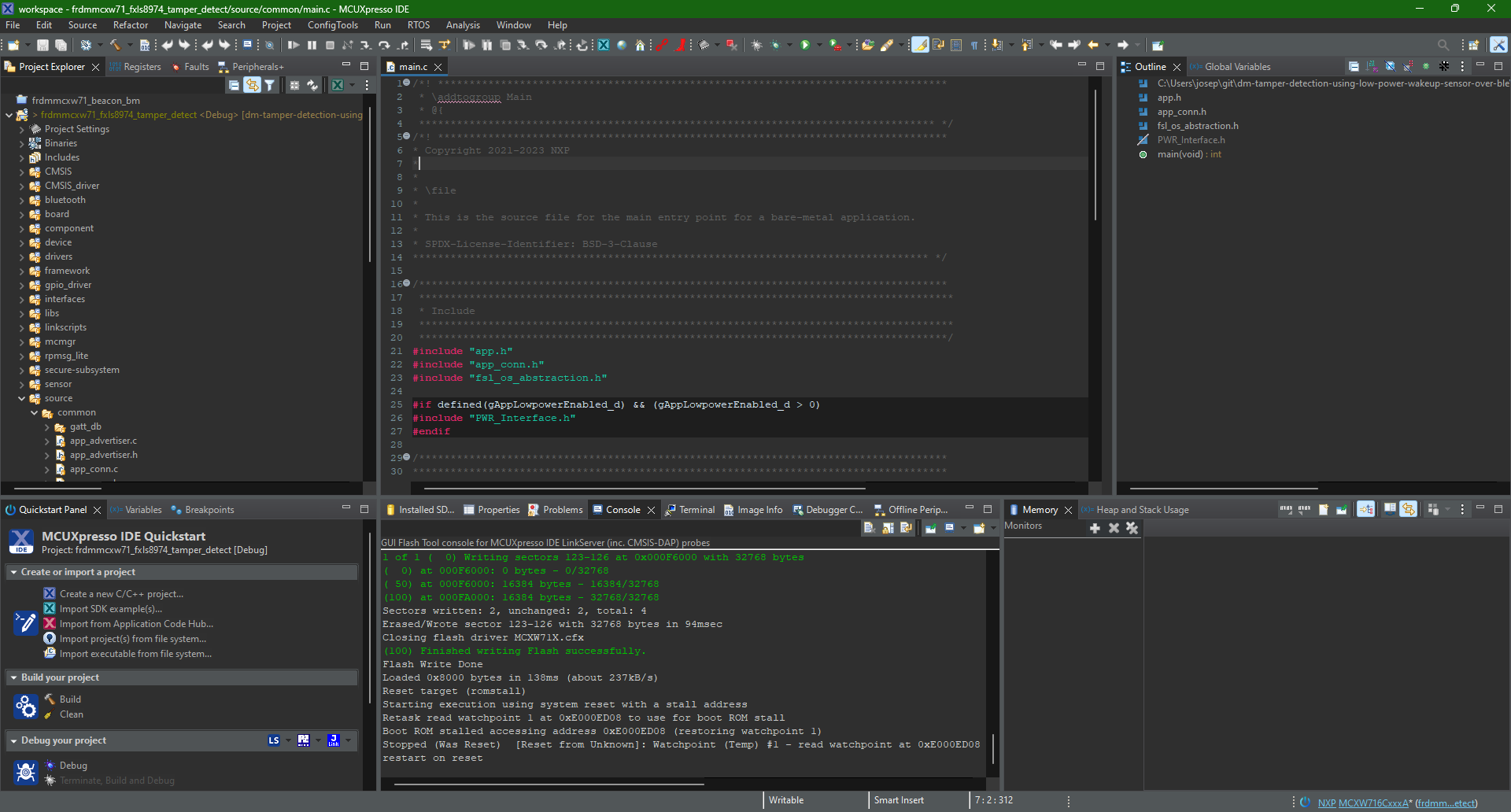The image size is (1511, 812).
Task: Expand the gatt_db folder
Action: (x=47, y=427)
